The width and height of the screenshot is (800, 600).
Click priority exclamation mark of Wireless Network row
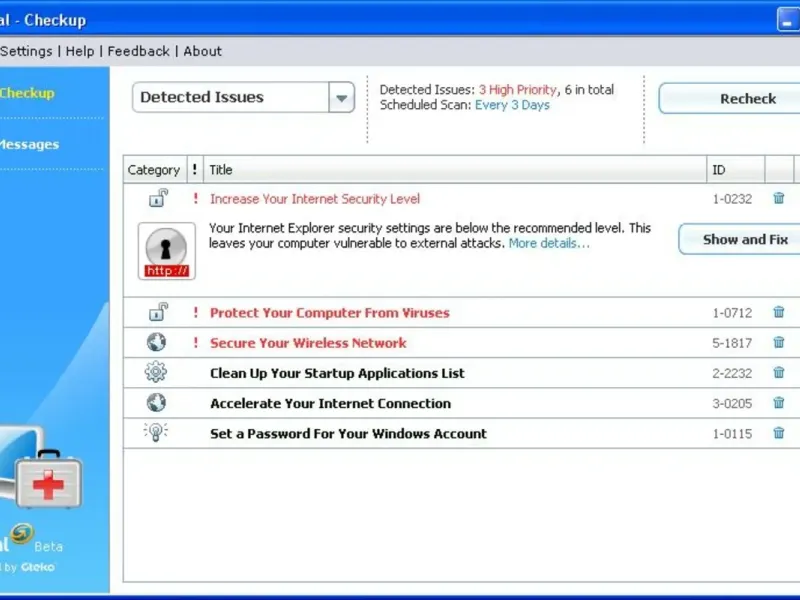(x=195, y=342)
